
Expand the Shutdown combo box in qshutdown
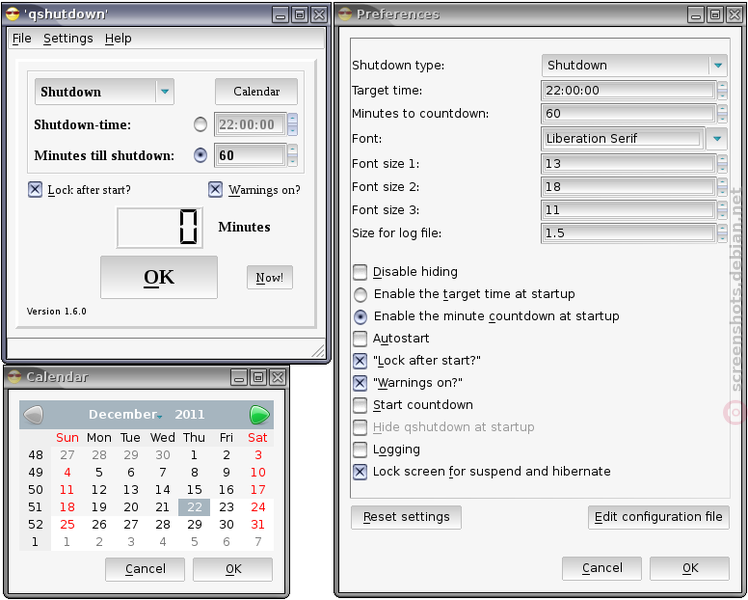tap(104, 92)
